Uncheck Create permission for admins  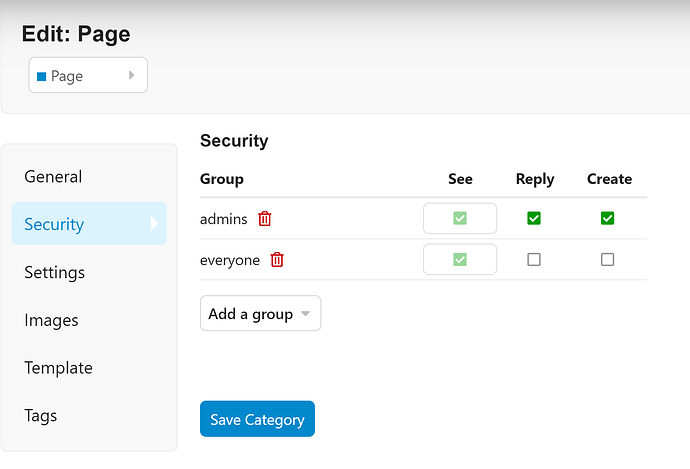pos(607,218)
